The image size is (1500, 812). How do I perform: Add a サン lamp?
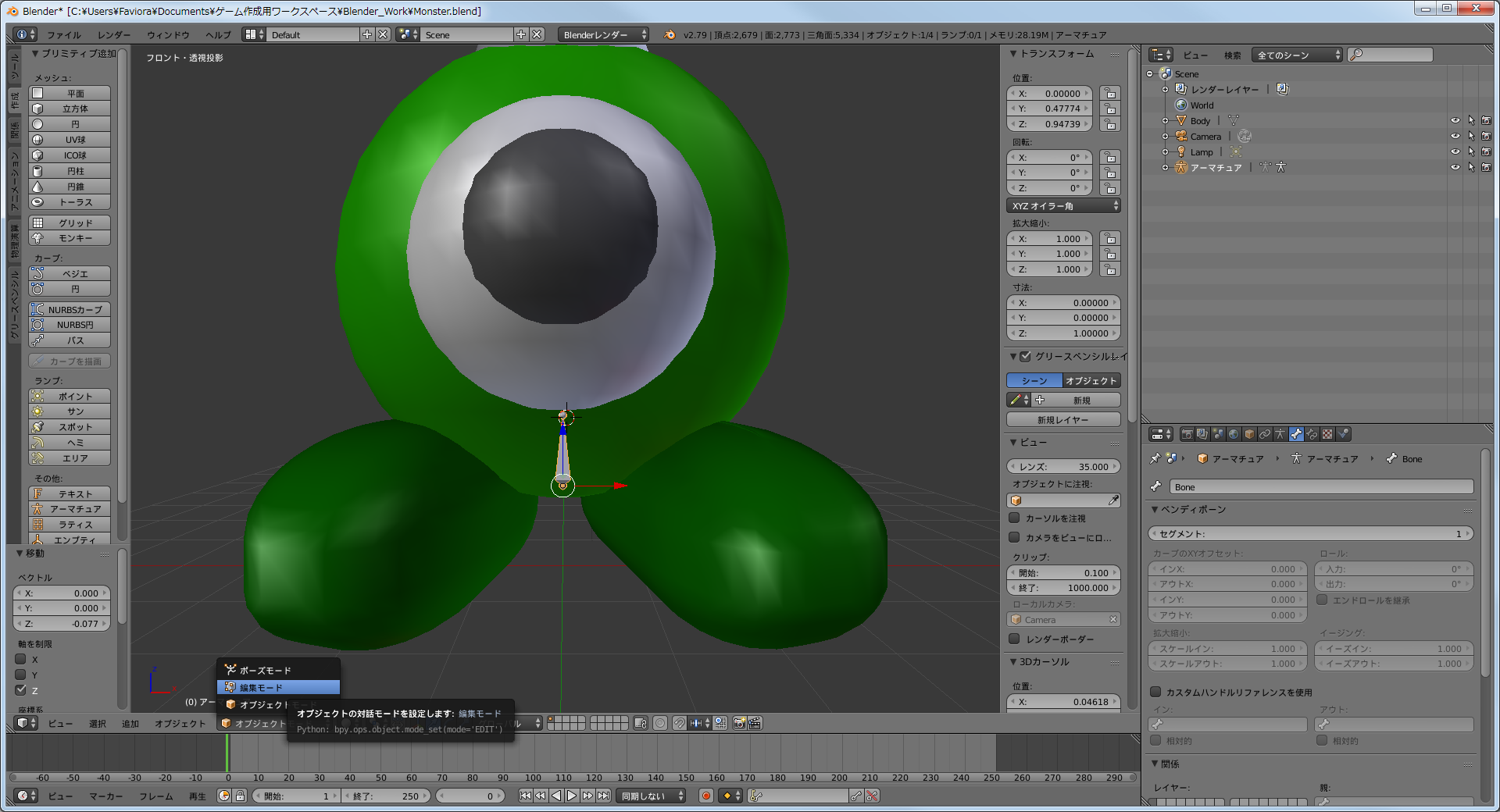point(70,411)
